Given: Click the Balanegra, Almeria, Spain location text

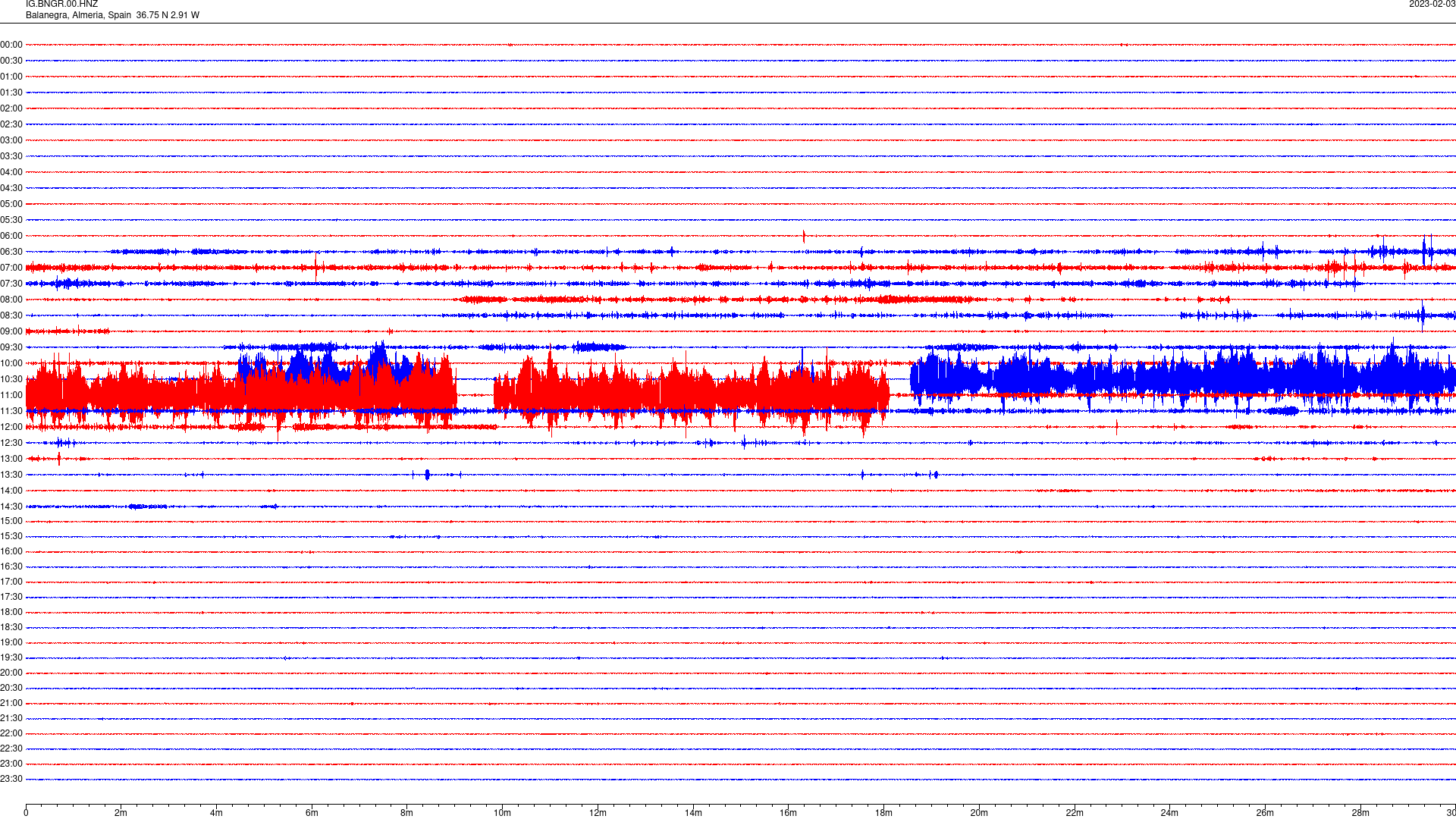Looking at the screenshot, I should click(x=79, y=15).
